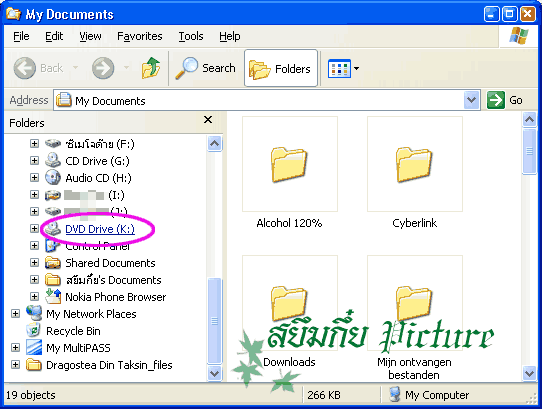Toggle the Folders pane button
The height and width of the screenshot is (409, 542).
pyautogui.click(x=281, y=68)
